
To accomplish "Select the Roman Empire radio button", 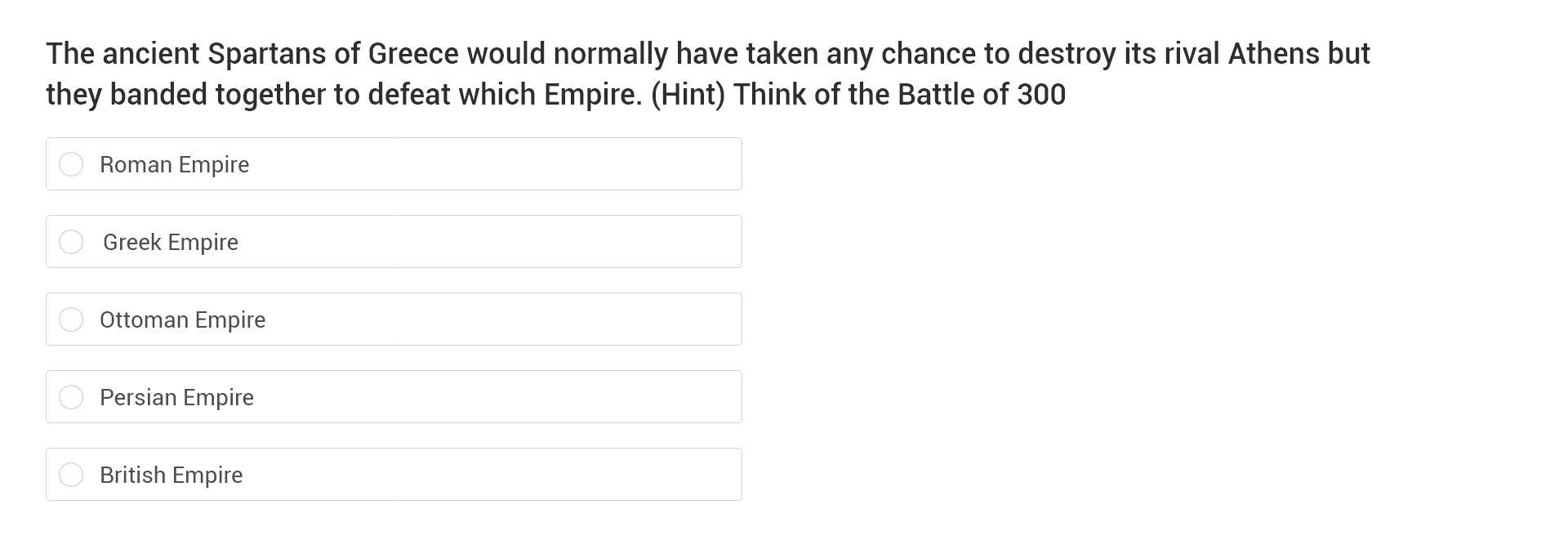I will [71, 164].
